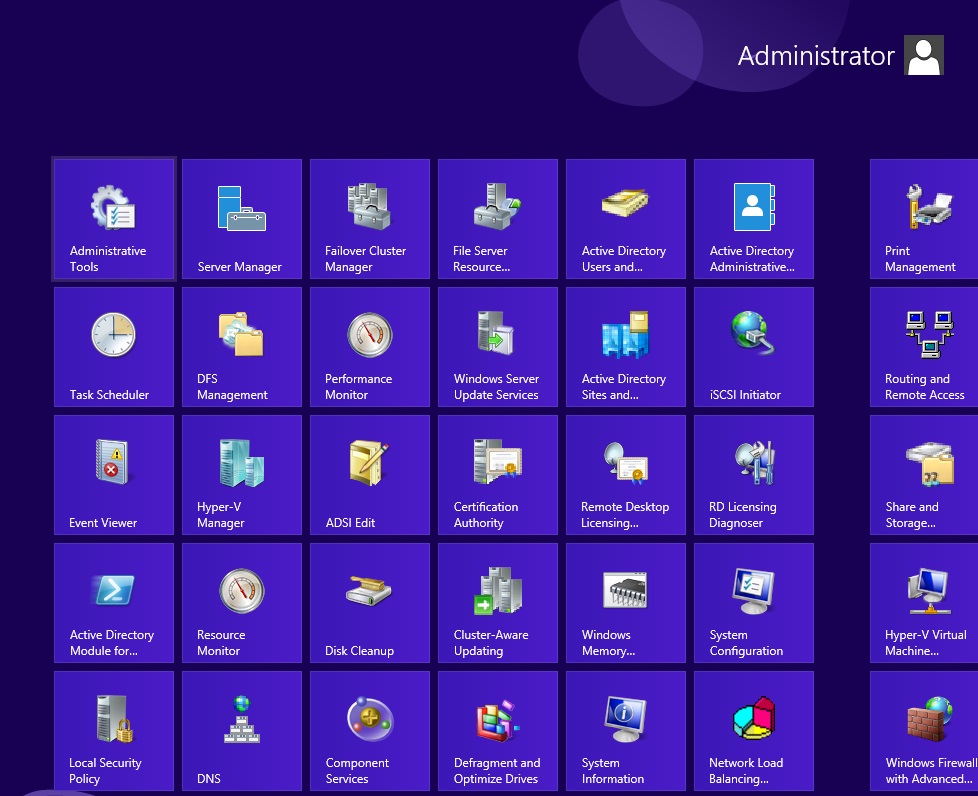
Task: Open Windows Server Update Services
Action: click(497, 347)
